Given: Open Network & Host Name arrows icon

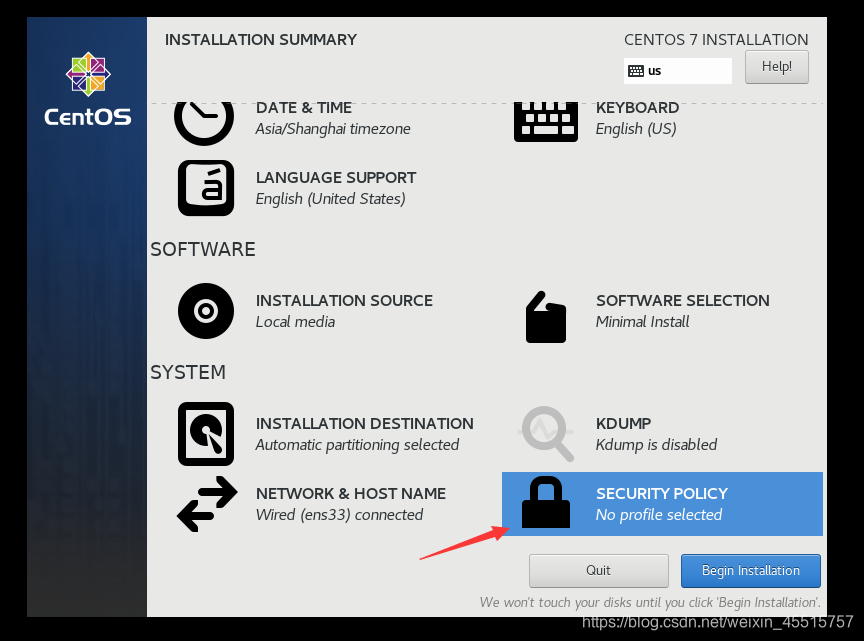Looking at the screenshot, I should pos(207,504).
